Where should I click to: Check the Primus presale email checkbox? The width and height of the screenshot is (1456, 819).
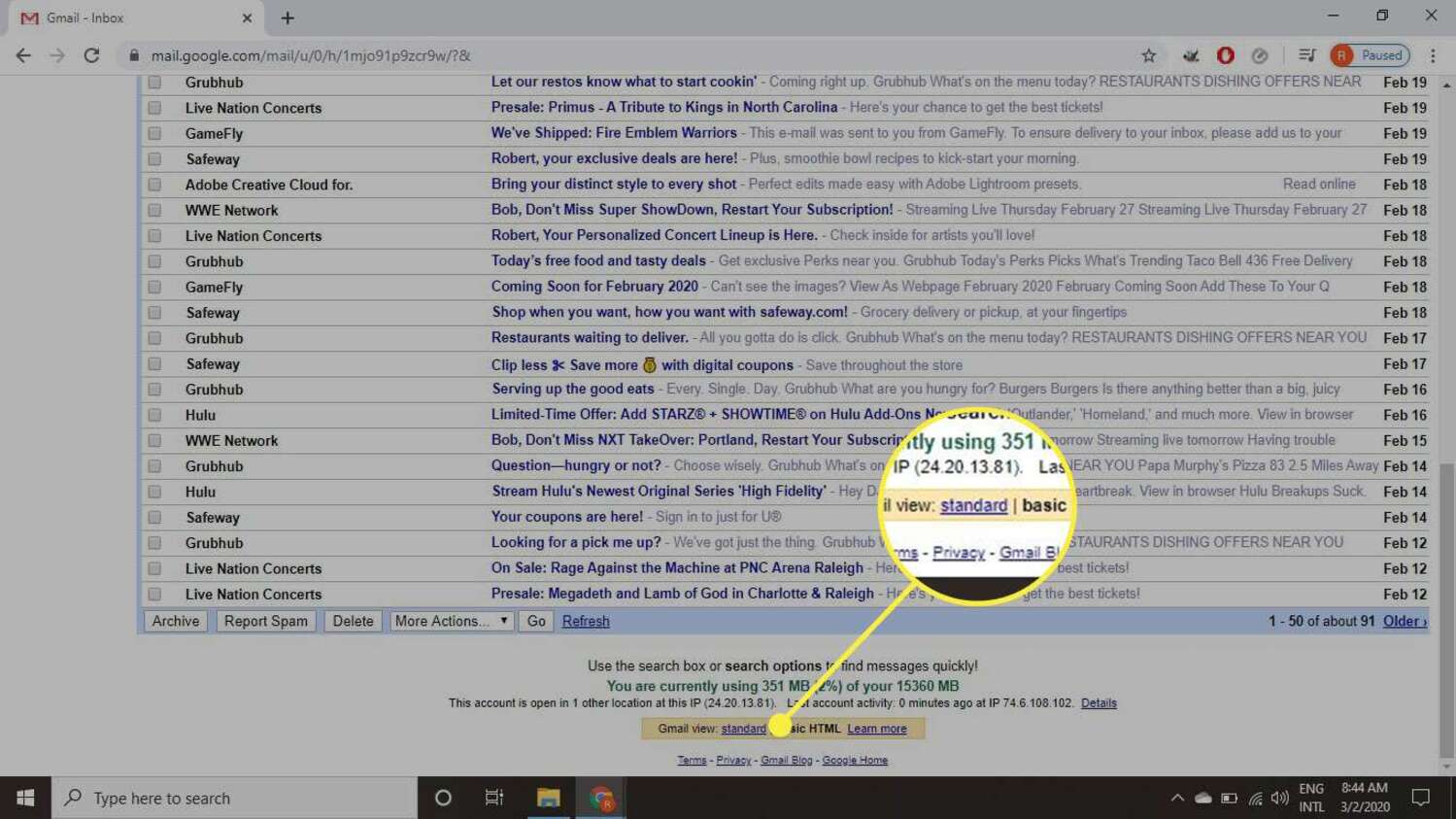coord(154,108)
